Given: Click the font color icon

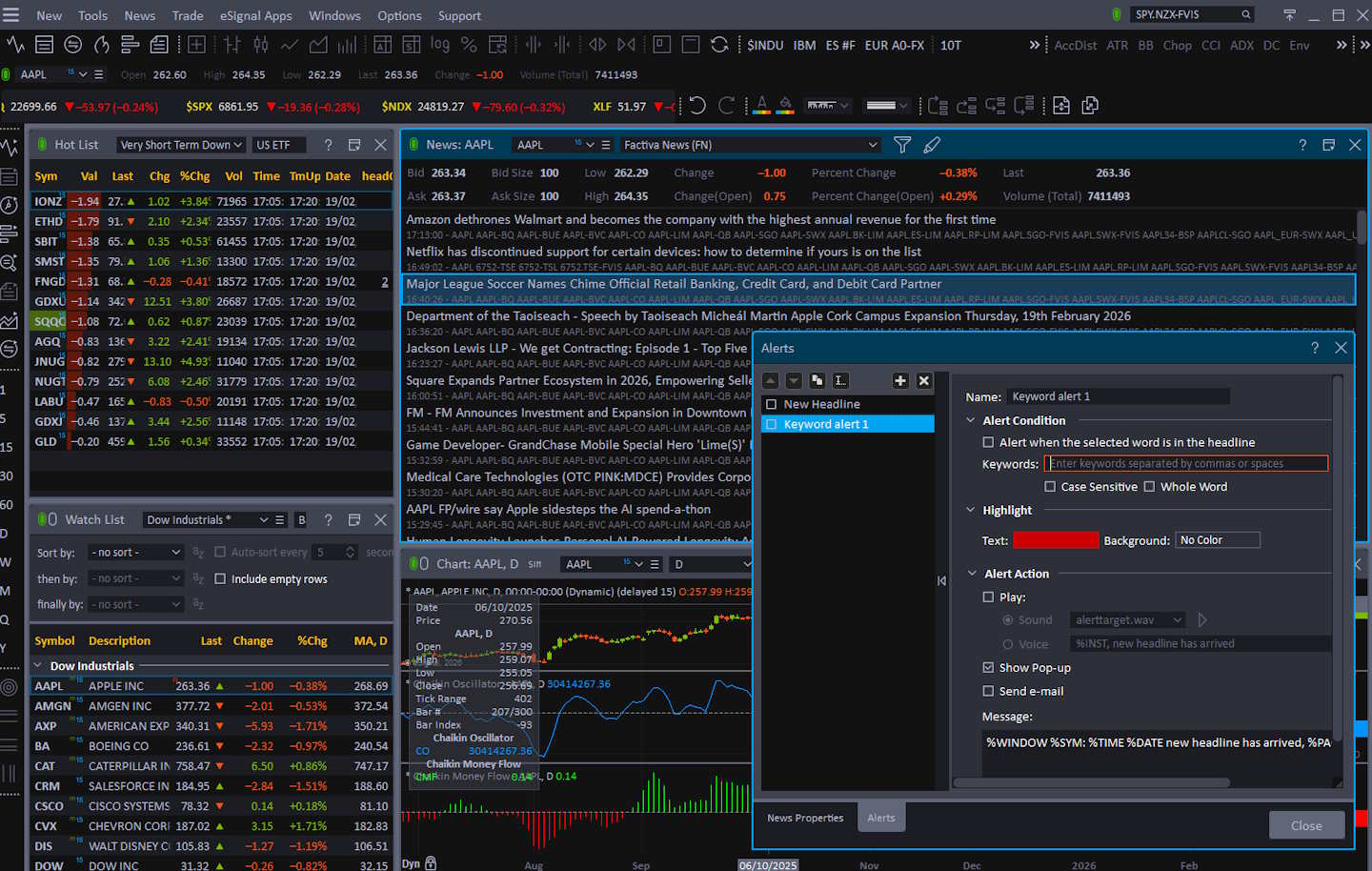Looking at the screenshot, I should tap(761, 106).
